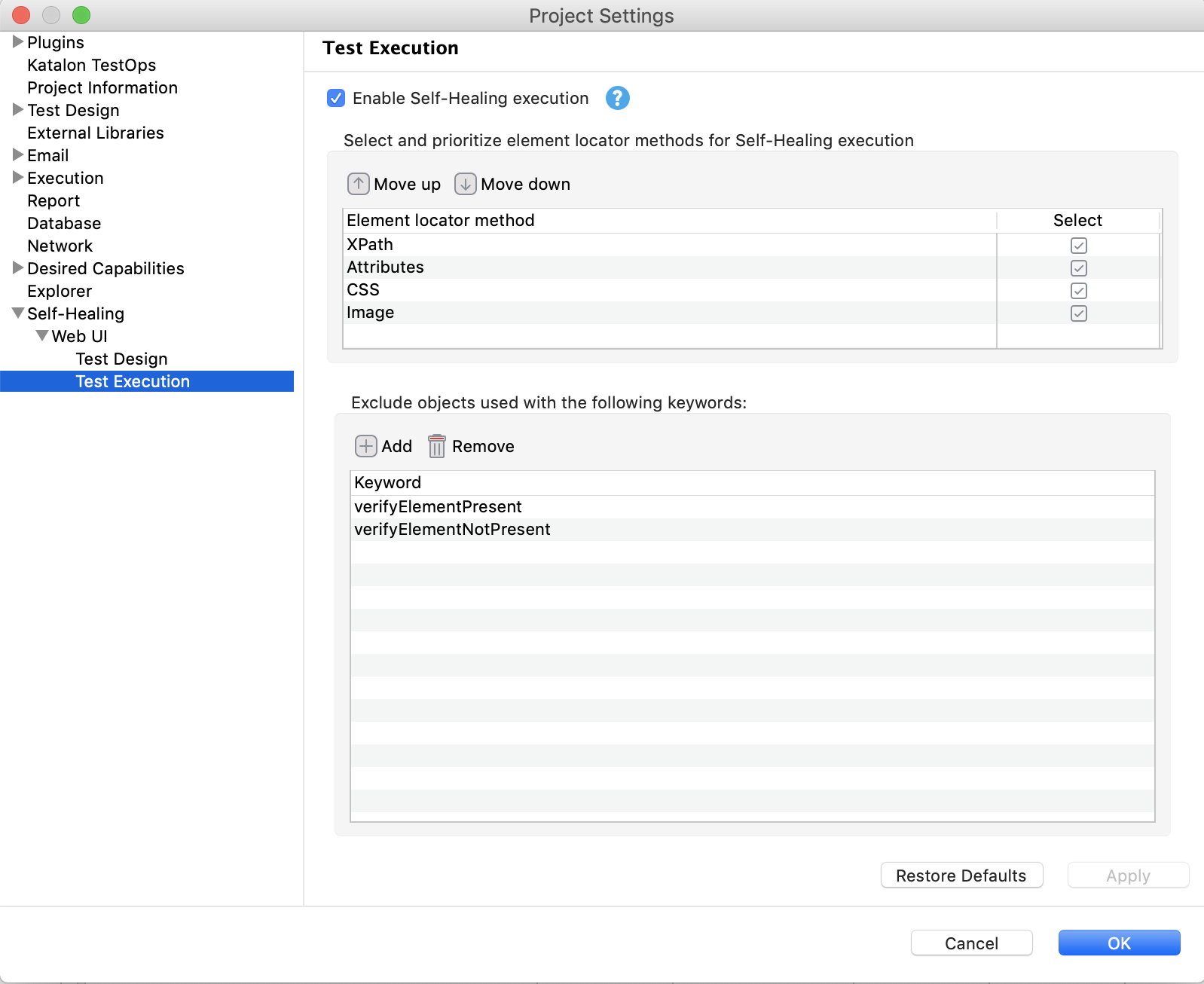Image resolution: width=1204 pixels, height=984 pixels.
Task: Disable the Enable Self-Healing execution checkbox
Action: tap(336, 98)
